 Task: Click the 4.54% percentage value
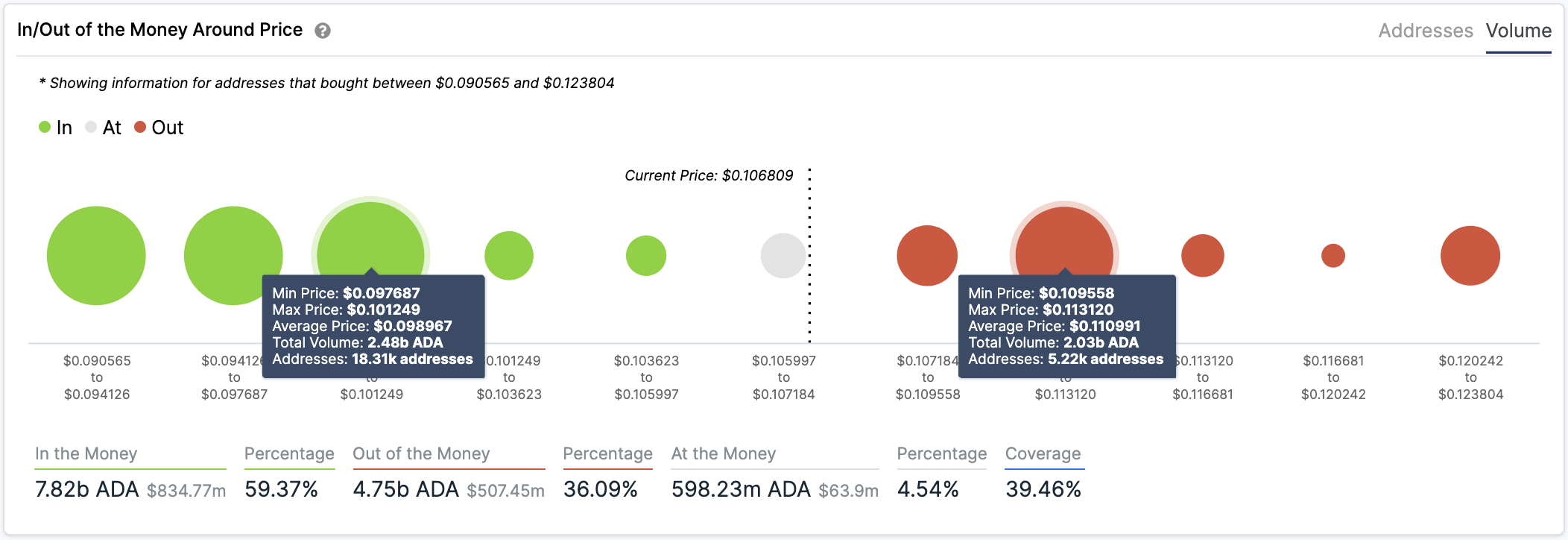click(x=928, y=489)
